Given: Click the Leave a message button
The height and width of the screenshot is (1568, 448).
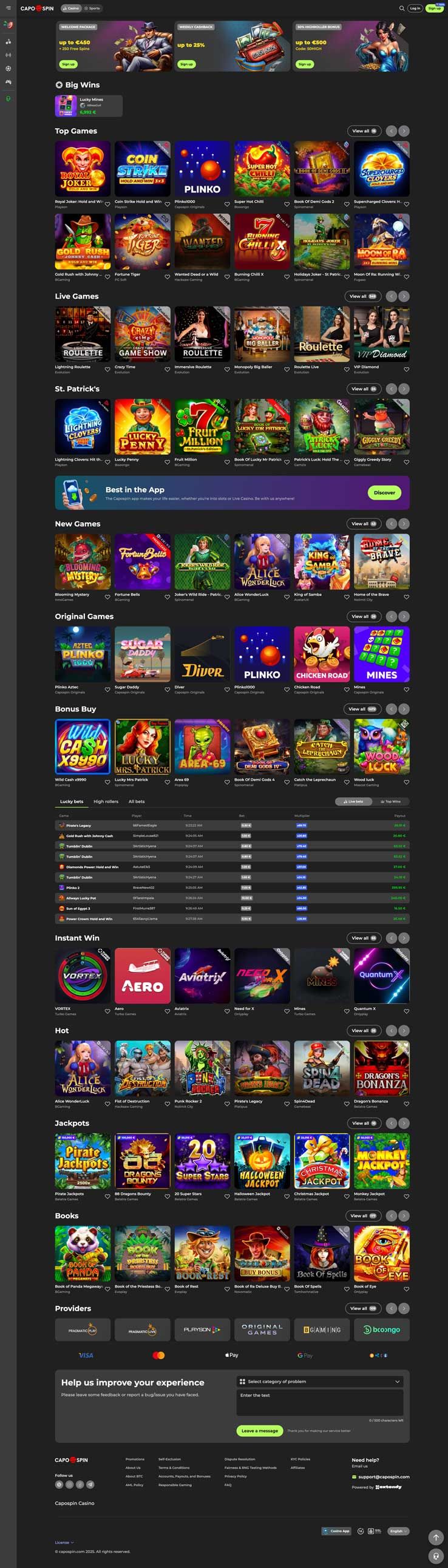Looking at the screenshot, I should click(260, 1430).
